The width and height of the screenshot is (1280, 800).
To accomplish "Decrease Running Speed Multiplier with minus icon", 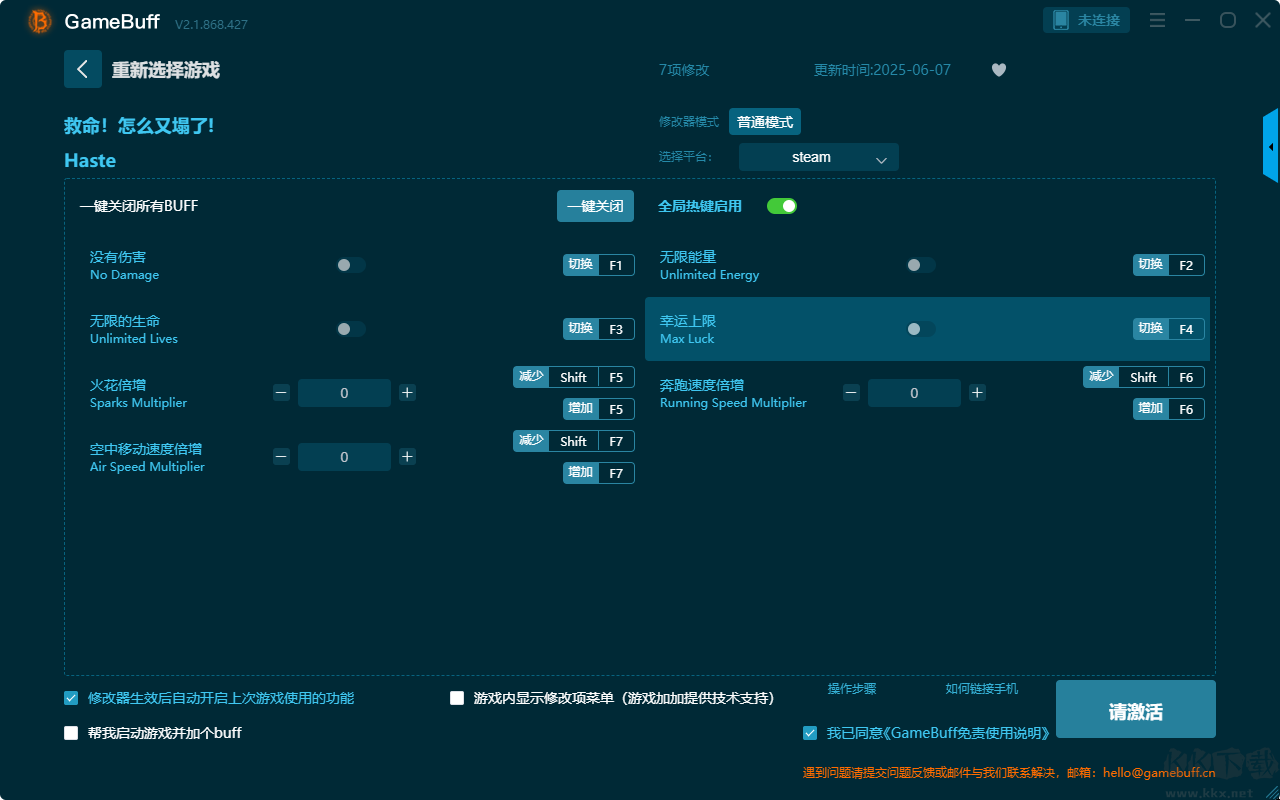I will pos(851,393).
